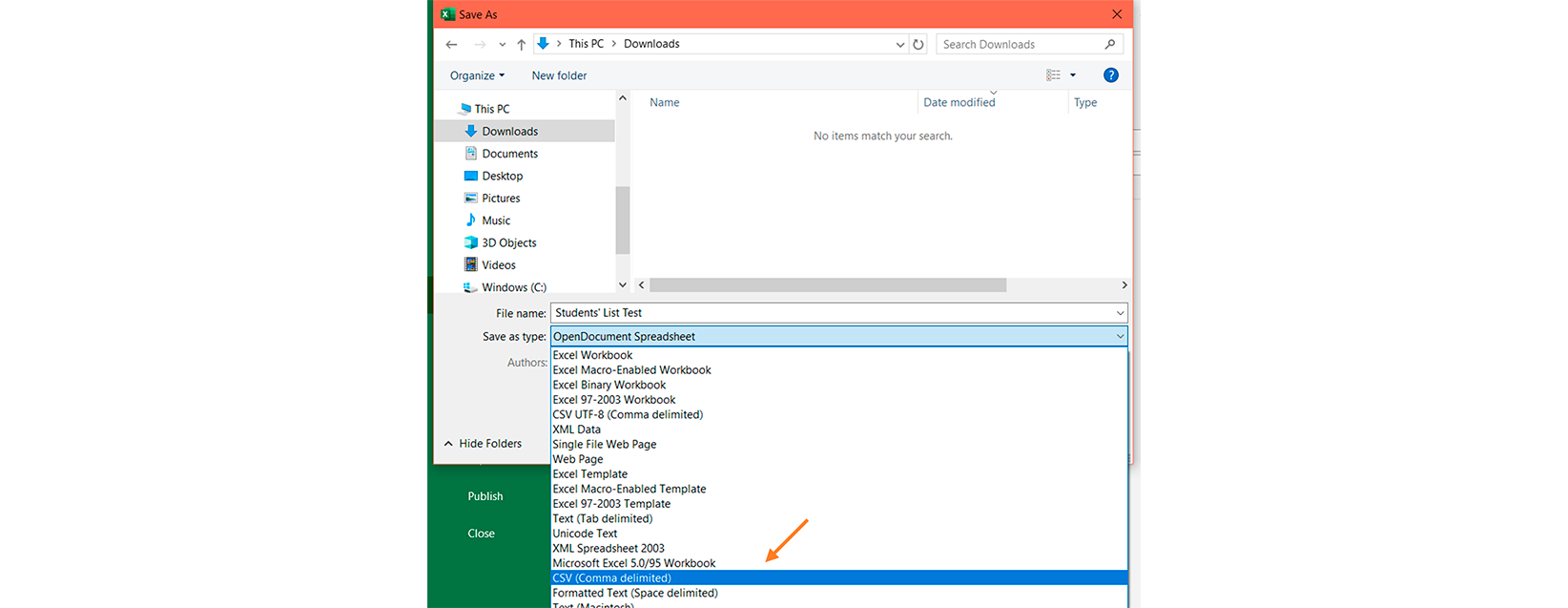Image resolution: width=1568 pixels, height=608 pixels.
Task: Select Excel Macro-Enabled Workbook option
Action: (631, 370)
